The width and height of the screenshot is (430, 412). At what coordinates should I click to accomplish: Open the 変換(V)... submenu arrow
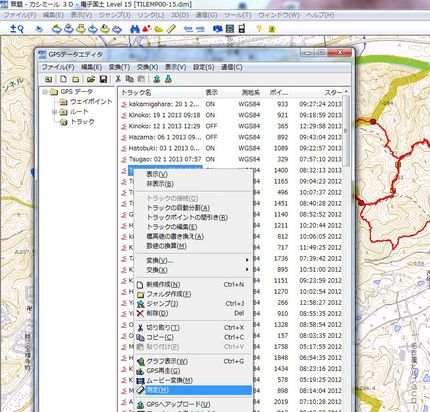point(247,260)
